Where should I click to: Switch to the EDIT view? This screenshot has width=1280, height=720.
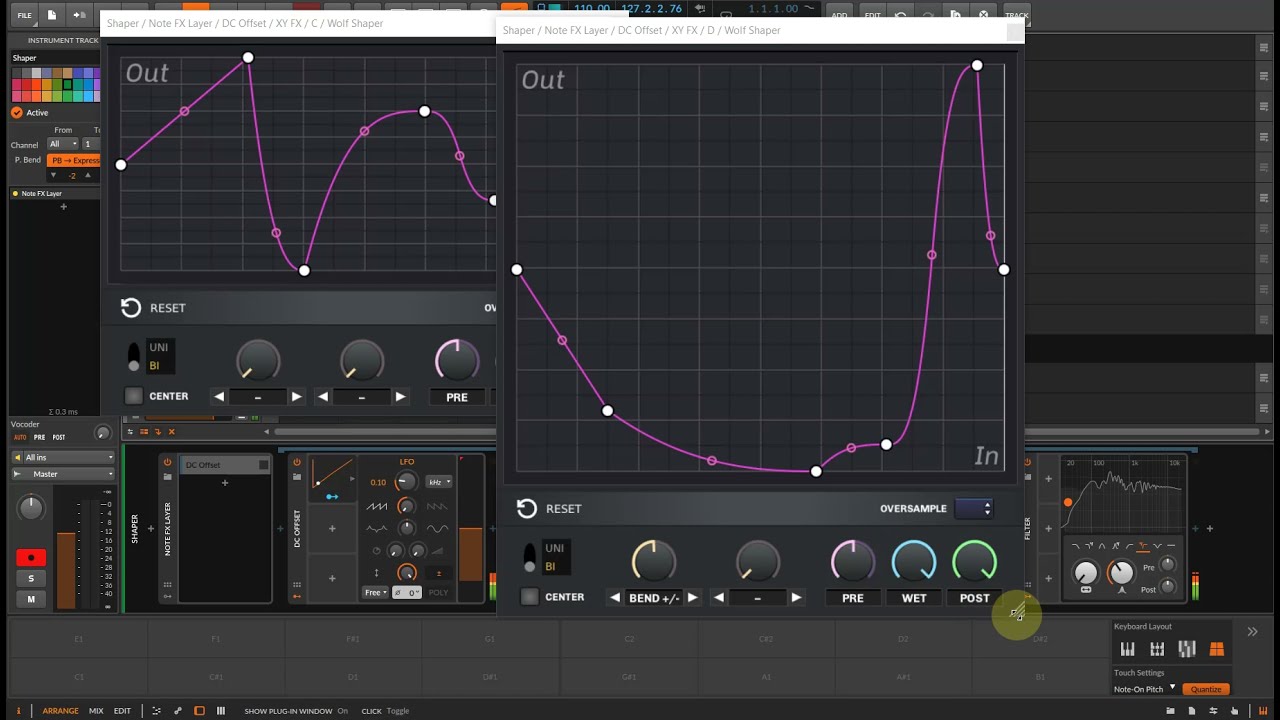[x=122, y=711]
